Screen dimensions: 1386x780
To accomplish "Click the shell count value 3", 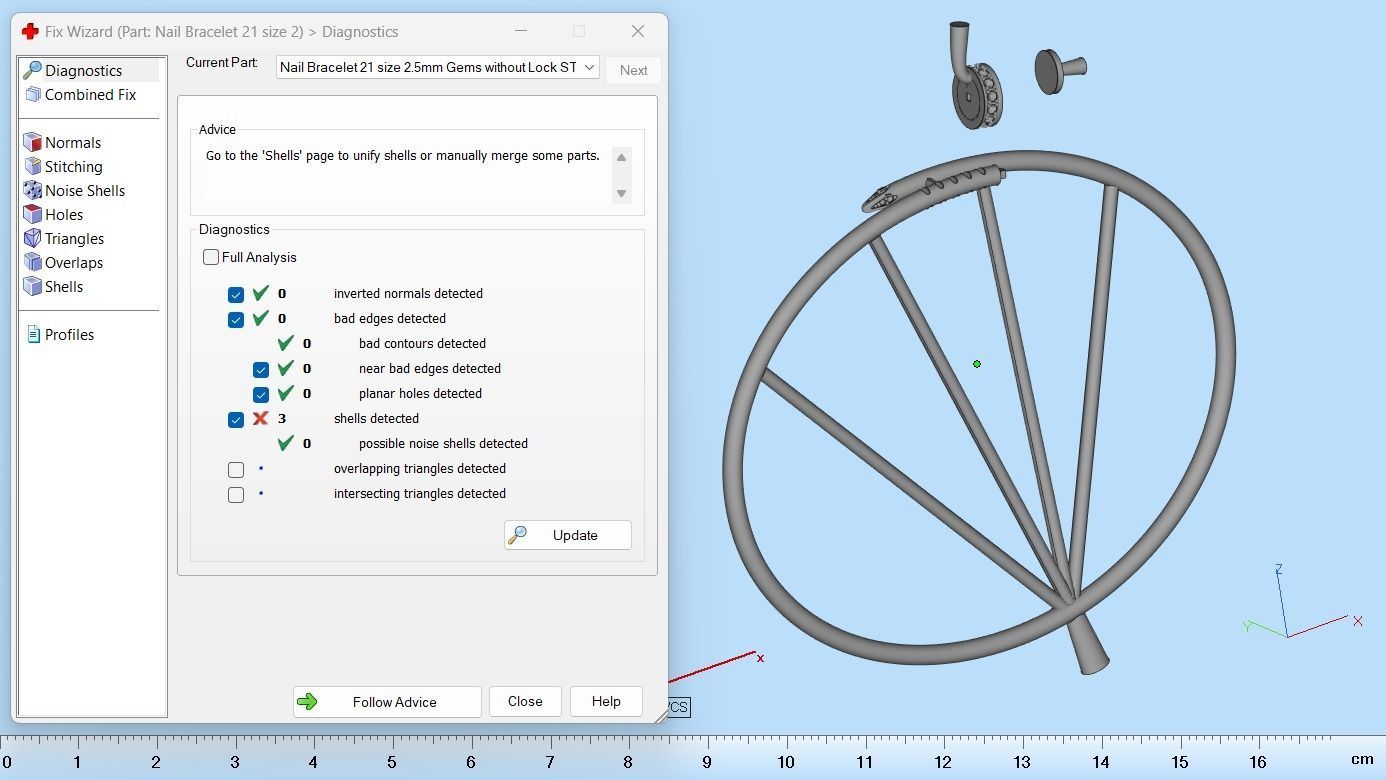I will (x=282, y=418).
